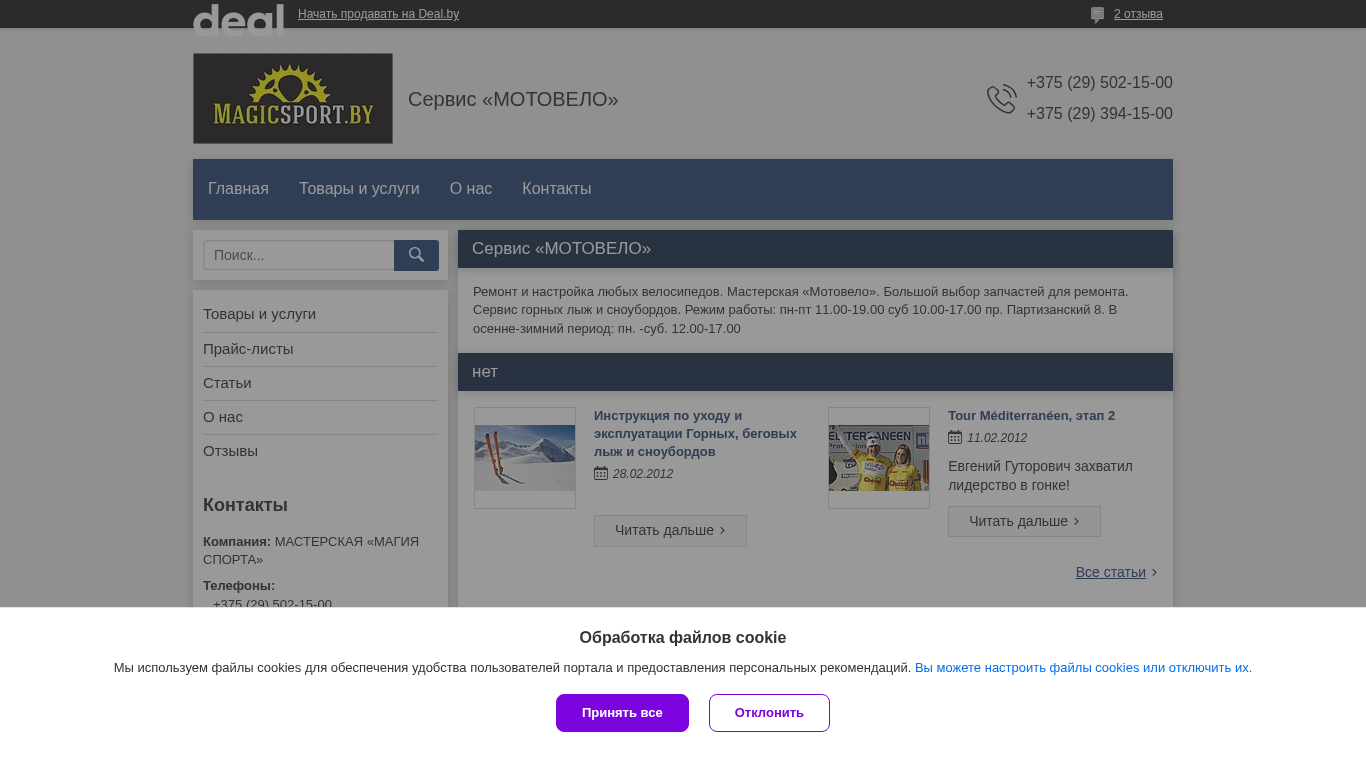Click phone number +375 (29) 502-15-00 in header

coord(1099,83)
